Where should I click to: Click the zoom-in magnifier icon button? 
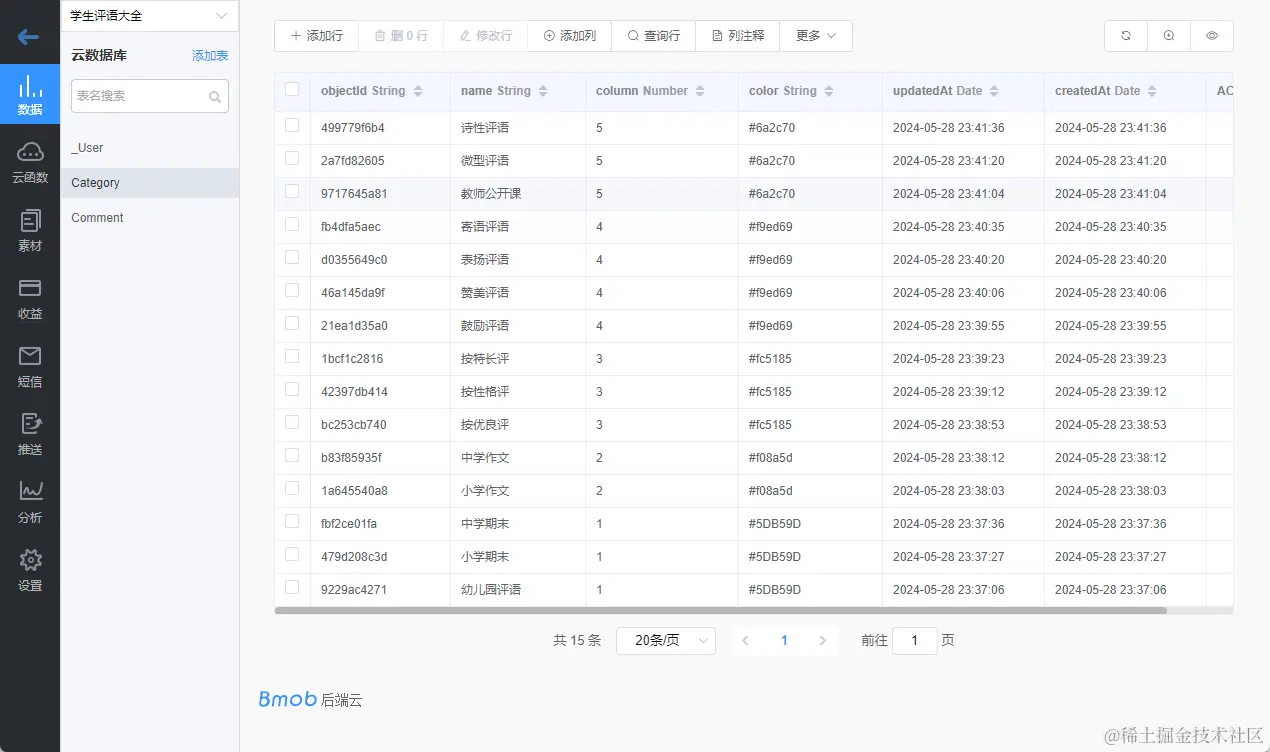(1169, 35)
